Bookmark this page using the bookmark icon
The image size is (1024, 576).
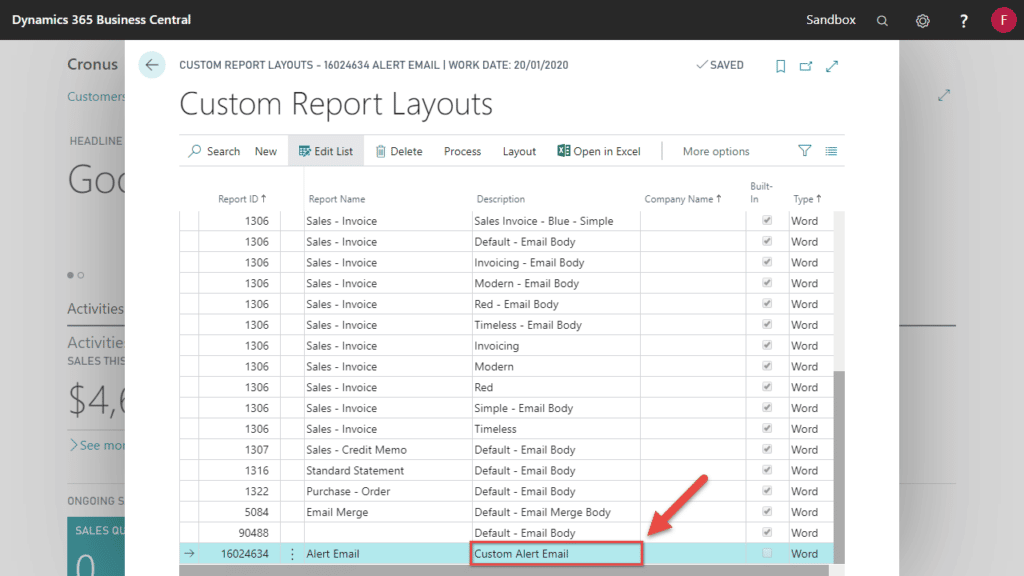click(x=780, y=65)
